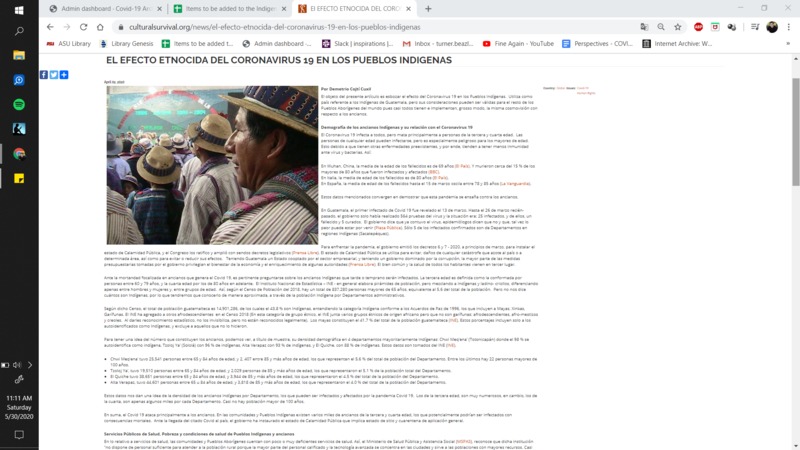Go back to the previous page
The width and height of the screenshot is (800, 450).
pos(50,27)
